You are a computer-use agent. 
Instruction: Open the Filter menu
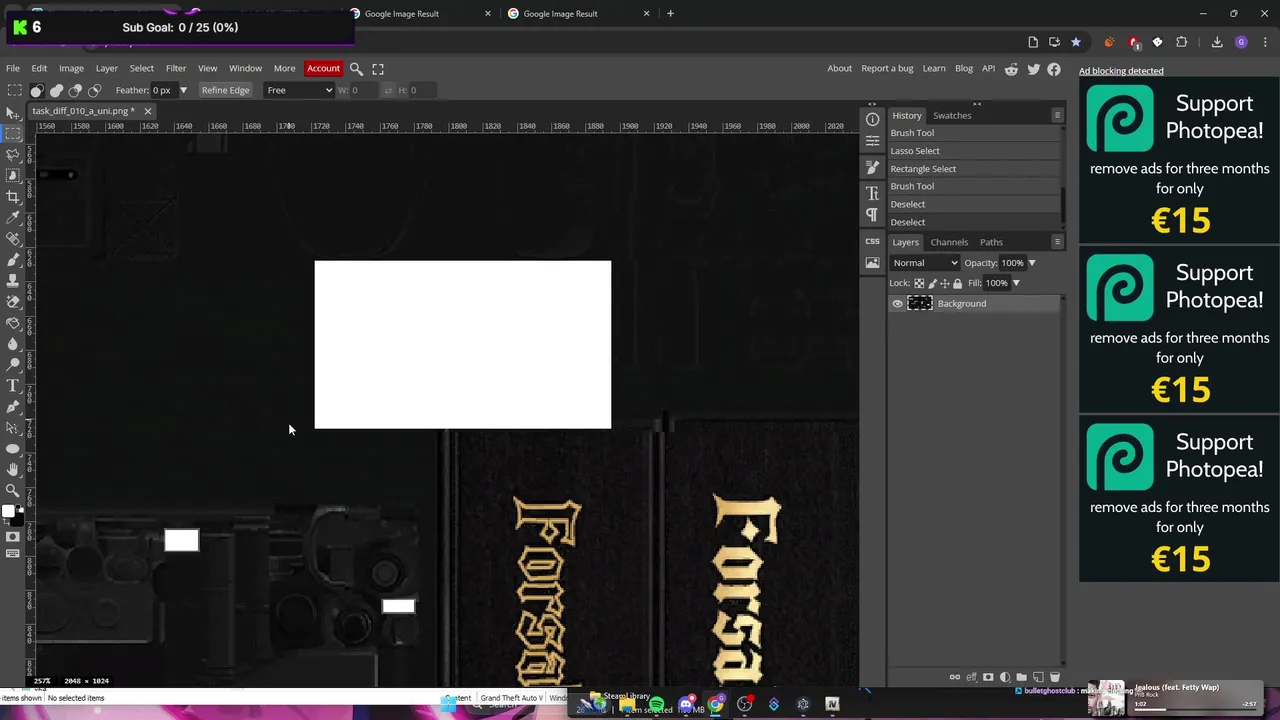tap(176, 69)
